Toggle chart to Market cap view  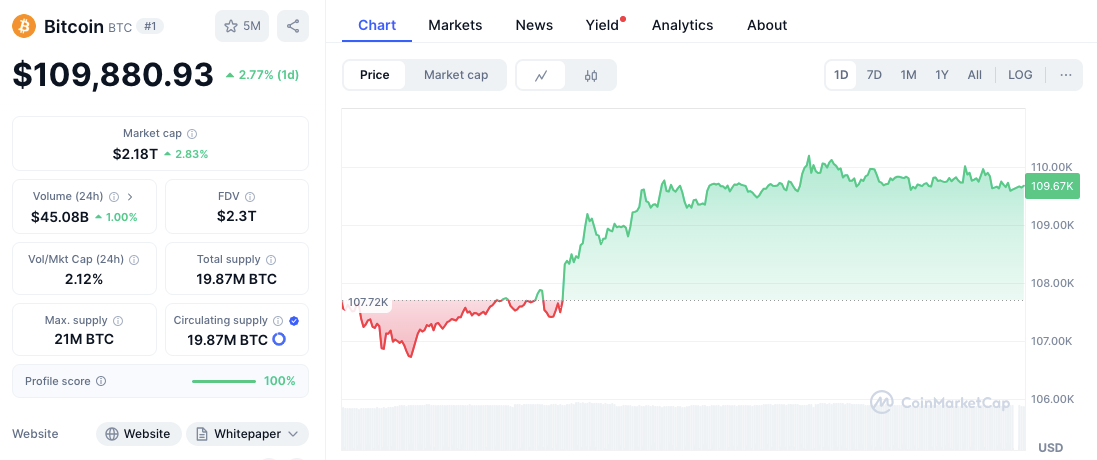[x=456, y=75]
